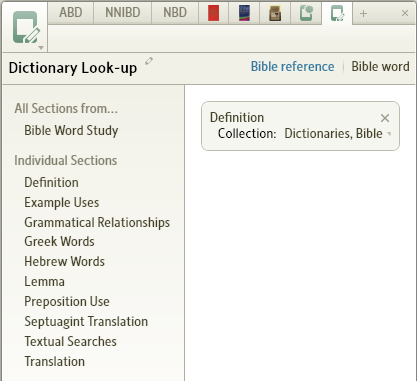The width and height of the screenshot is (417, 381).
Task: Add all sections from Bible Word Study
Action: pyautogui.click(x=71, y=130)
